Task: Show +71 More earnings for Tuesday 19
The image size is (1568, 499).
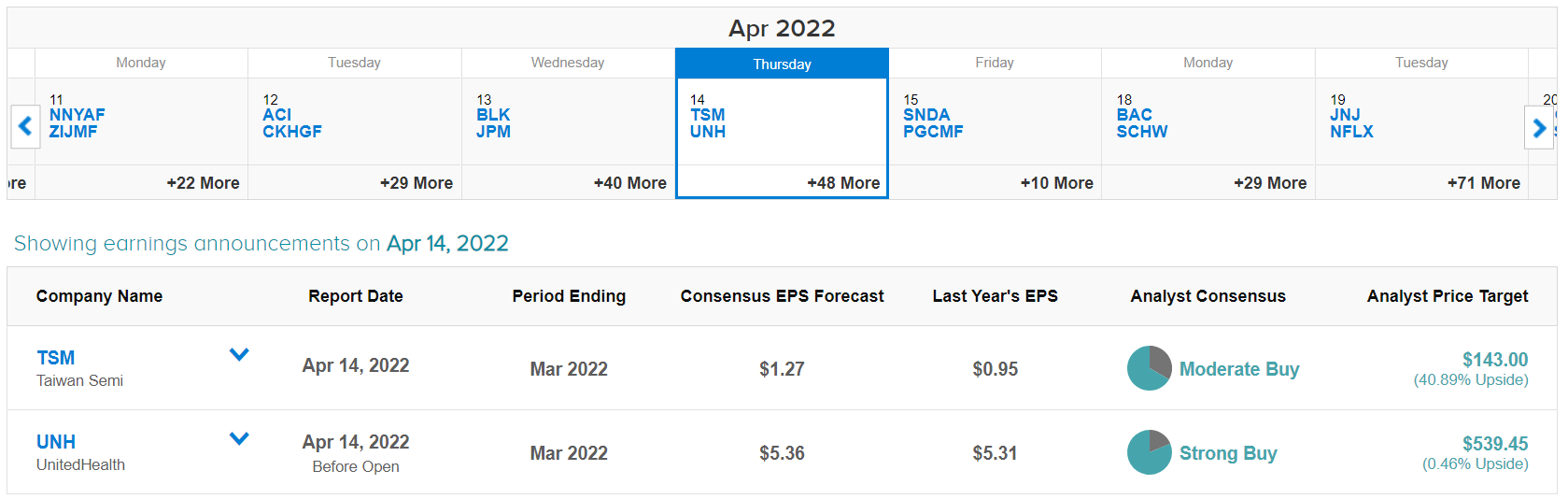Action: [1484, 183]
